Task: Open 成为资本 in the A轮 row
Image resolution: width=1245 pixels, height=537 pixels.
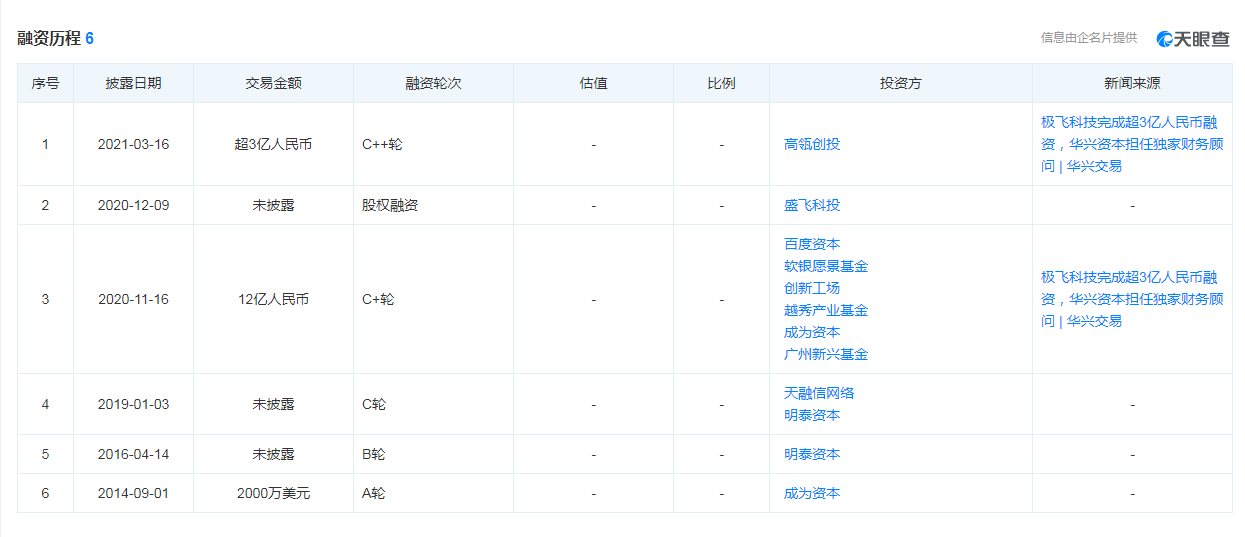Action: point(812,493)
